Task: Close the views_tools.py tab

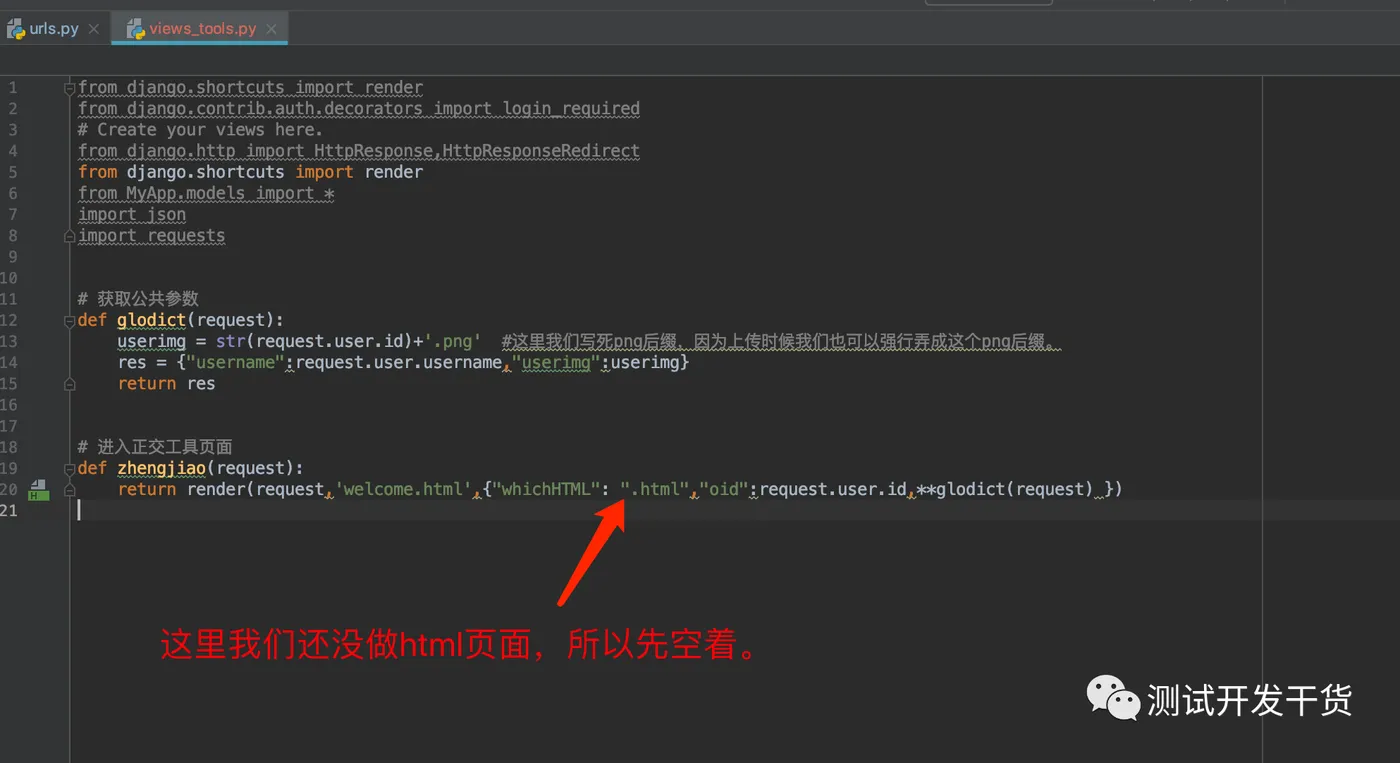Action: click(270, 29)
